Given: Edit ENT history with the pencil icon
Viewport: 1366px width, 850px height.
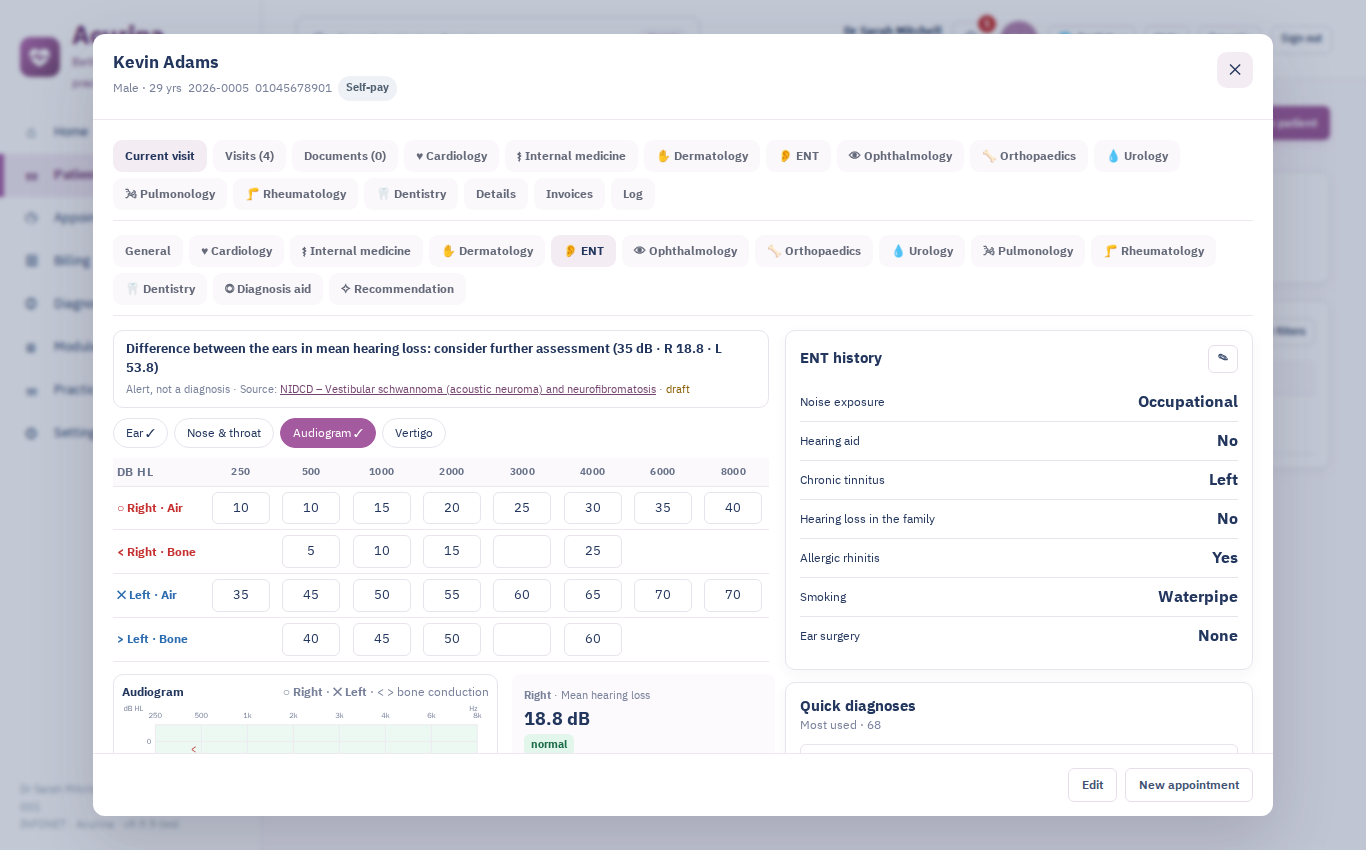Looking at the screenshot, I should (1223, 359).
